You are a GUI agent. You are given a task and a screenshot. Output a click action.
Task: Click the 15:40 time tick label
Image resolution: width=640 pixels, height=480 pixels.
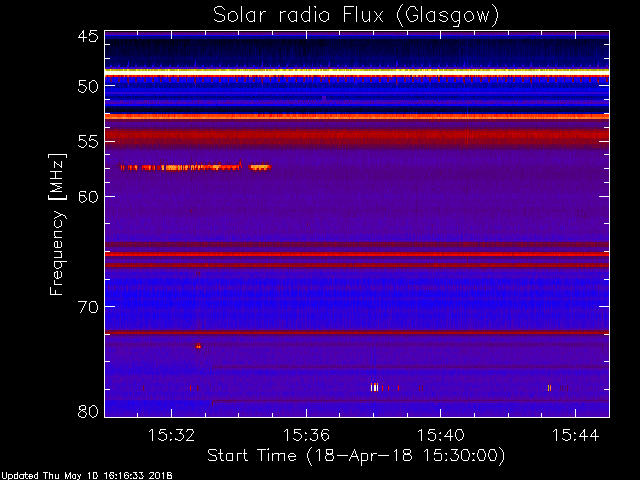point(440,436)
